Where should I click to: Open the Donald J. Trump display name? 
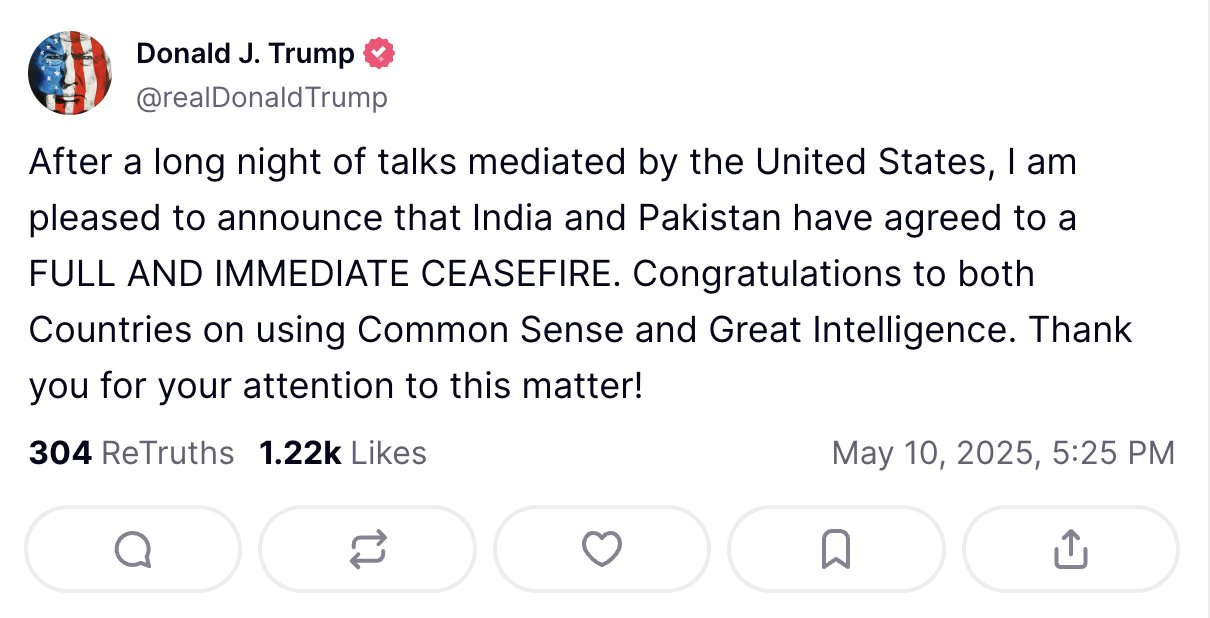point(245,54)
